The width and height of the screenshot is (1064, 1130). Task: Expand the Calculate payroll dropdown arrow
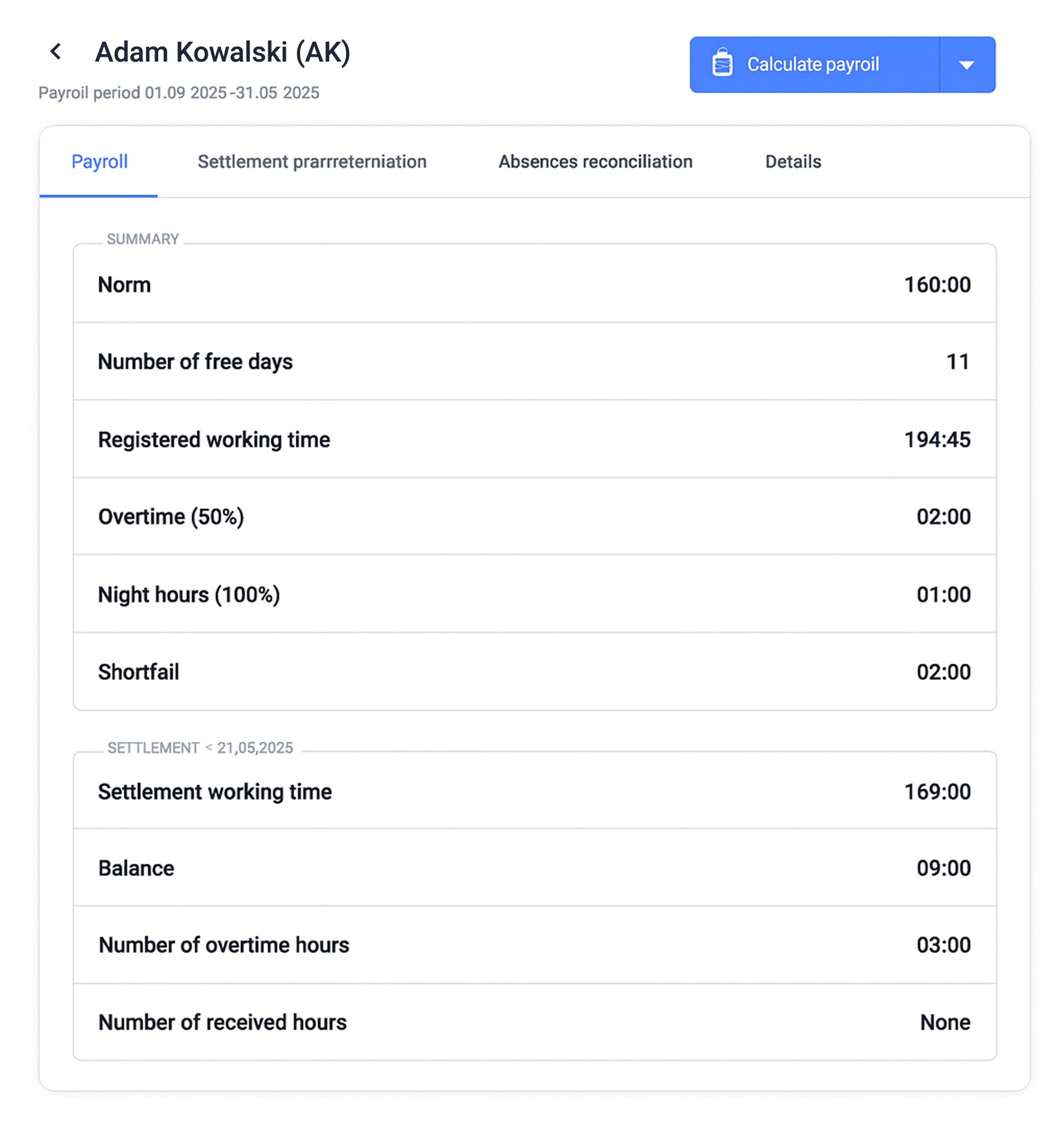pyautogui.click(x=967, y=65)
